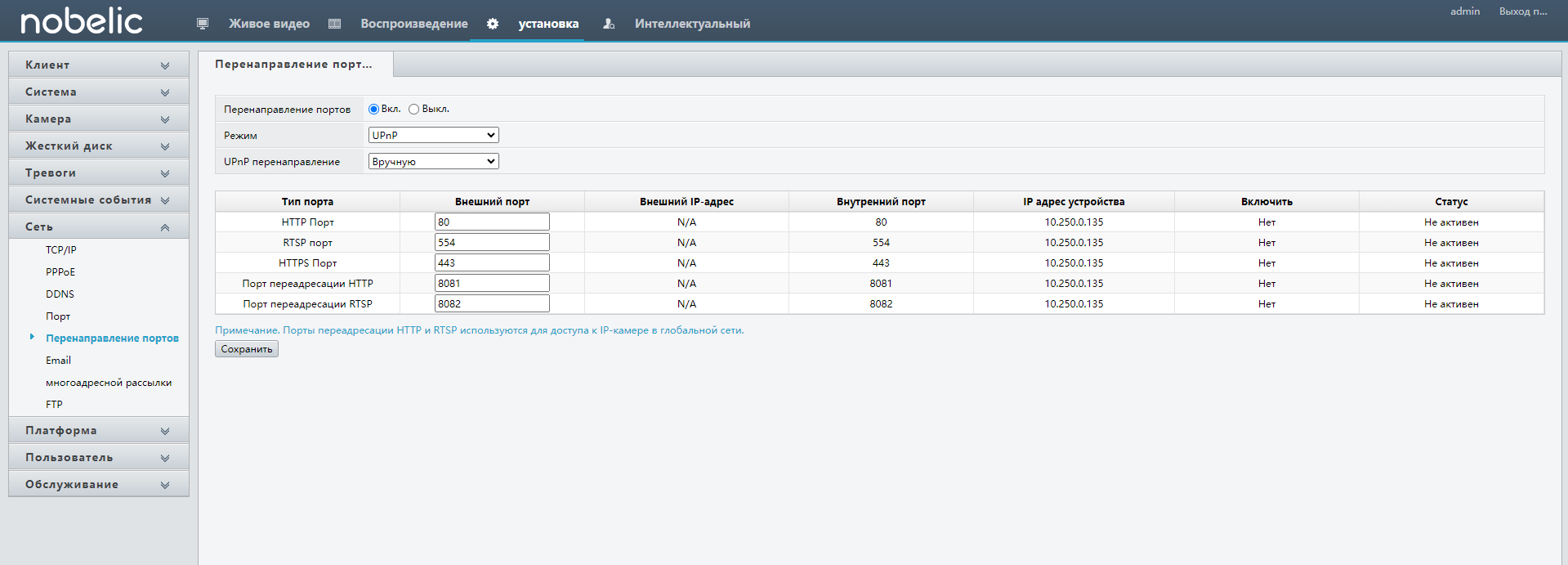The image size is (1568, 565).
Task: Click the RTSP external port field 554
Action: click(x=492, y=242)
